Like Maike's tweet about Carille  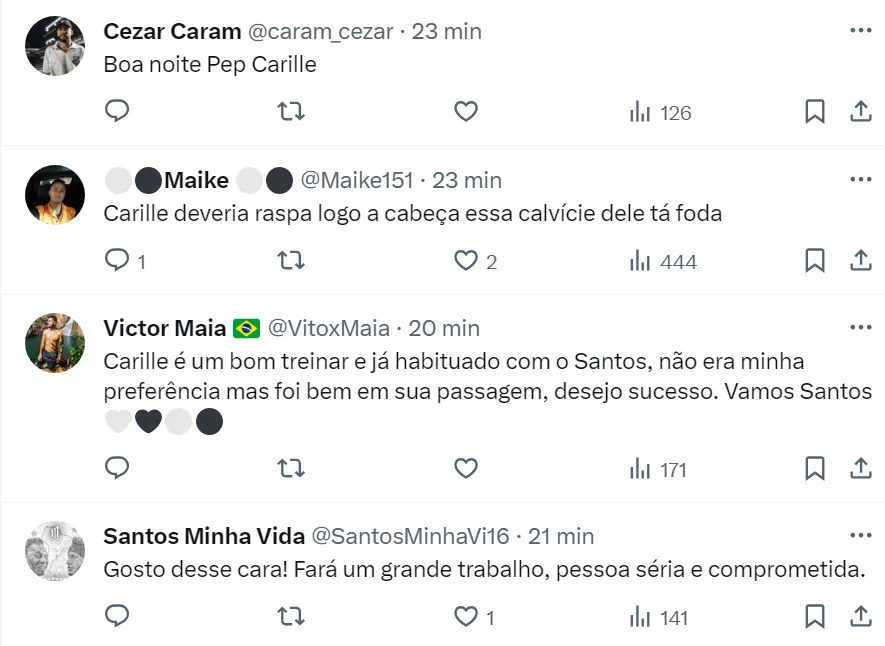pos(466,261)
